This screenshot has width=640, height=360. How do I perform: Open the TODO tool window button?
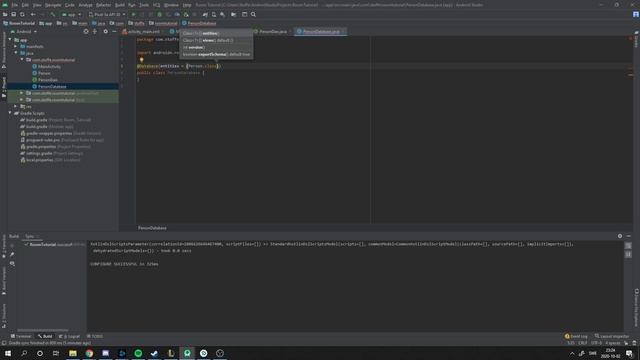[x=95, y=336]
